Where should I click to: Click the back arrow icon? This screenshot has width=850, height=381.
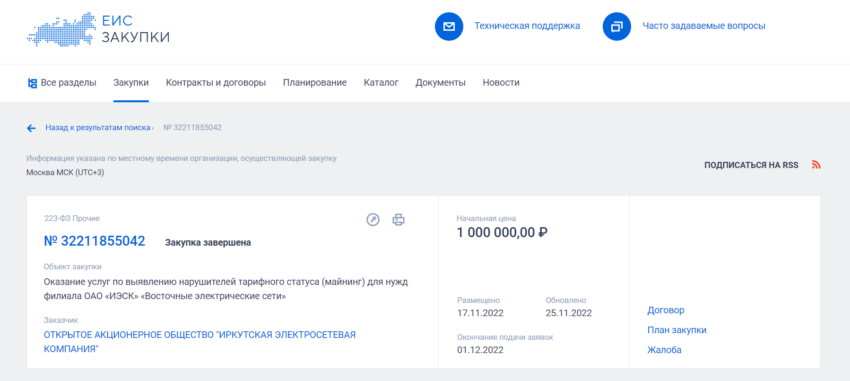[31, 128]
